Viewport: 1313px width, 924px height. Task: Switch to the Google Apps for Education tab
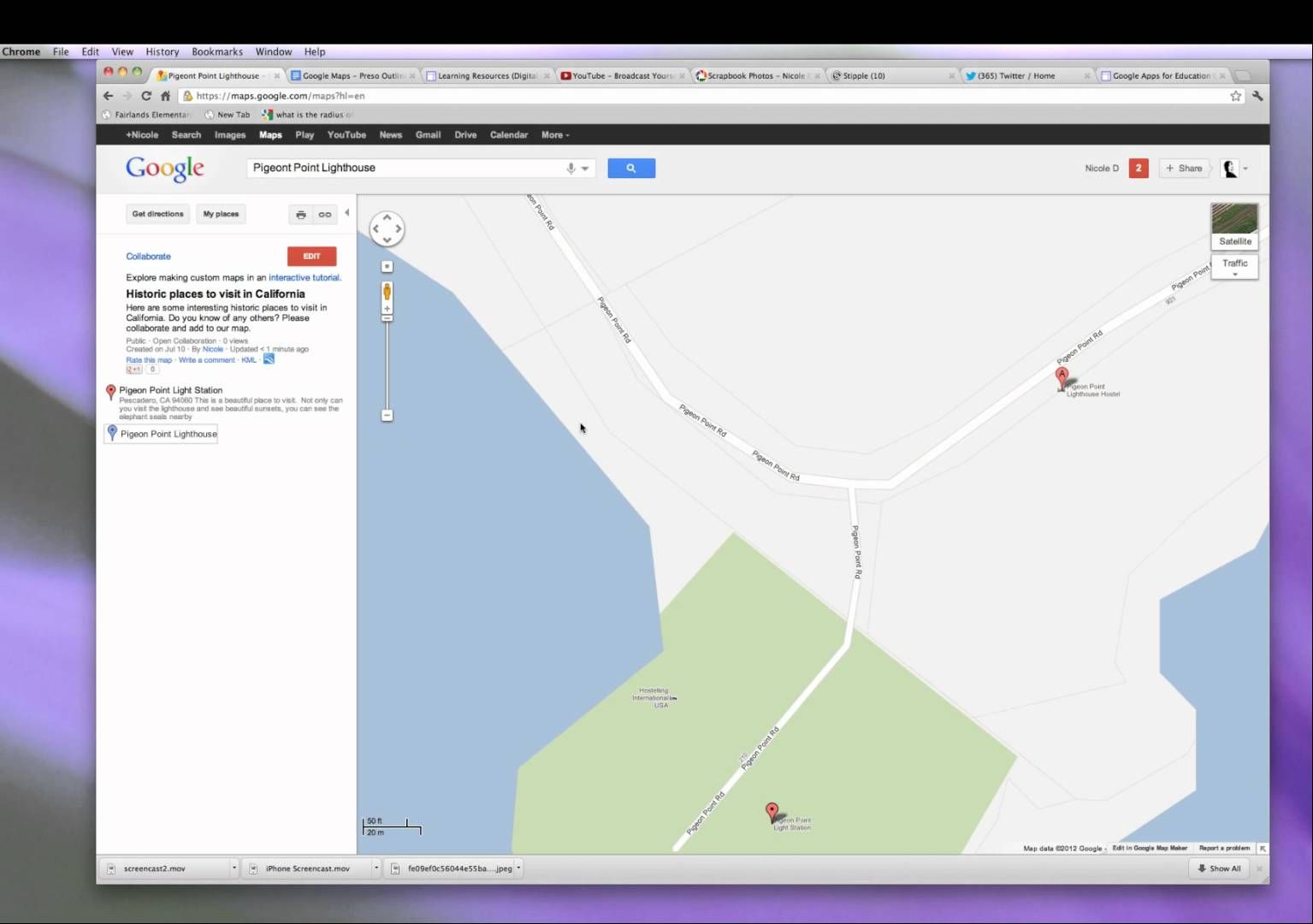coord(1163,76)
